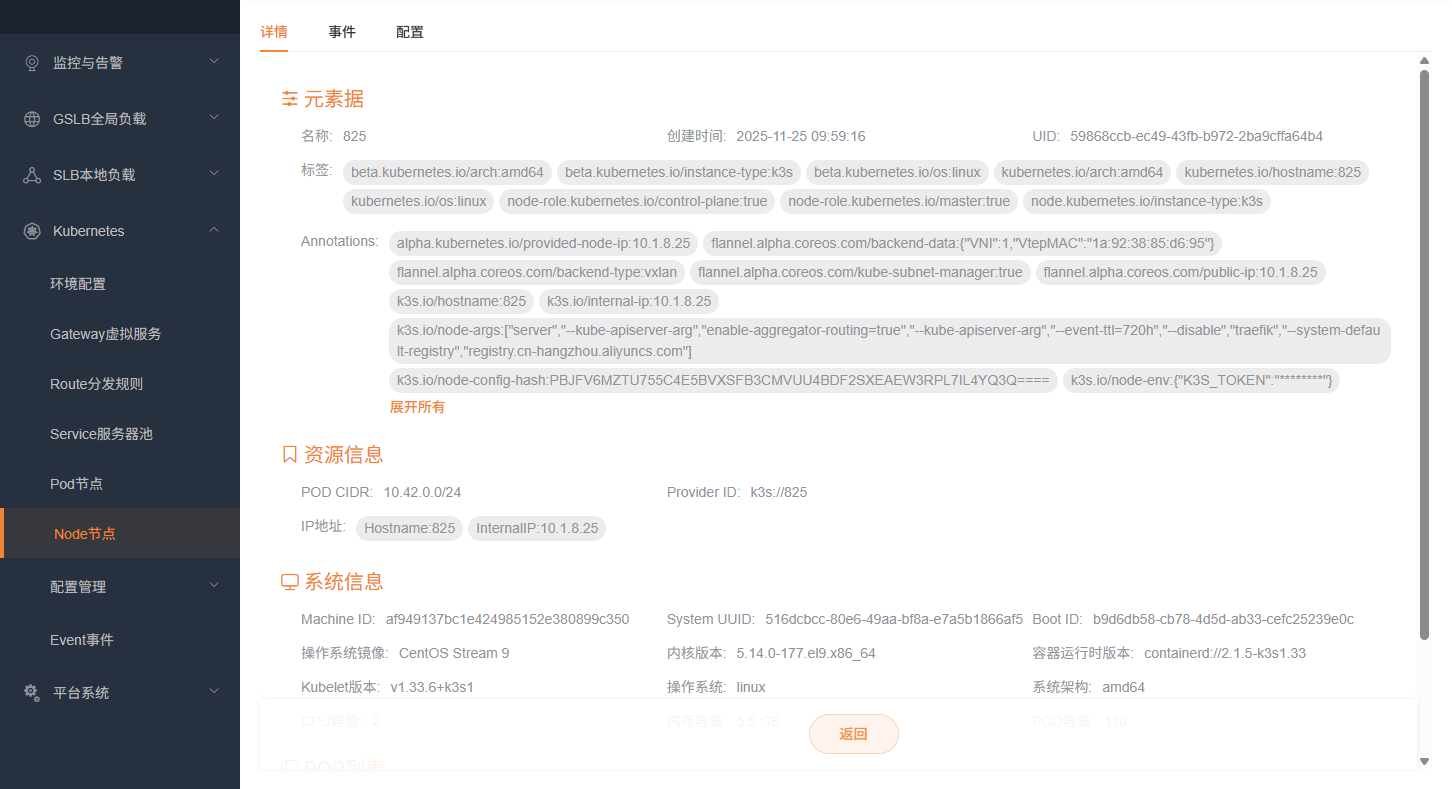Collapse the Kubernetes menu chevron

click(x=214, y=230)
